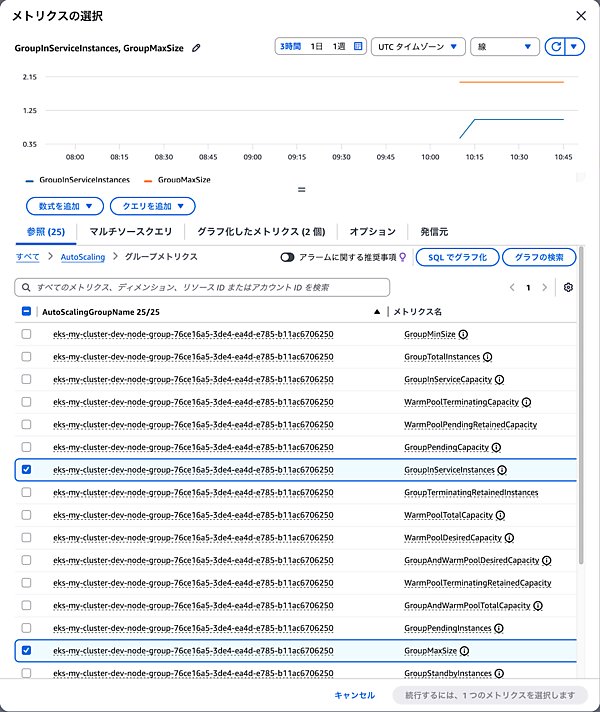
Task: Close the metric selection dialog
Action: 581,16
